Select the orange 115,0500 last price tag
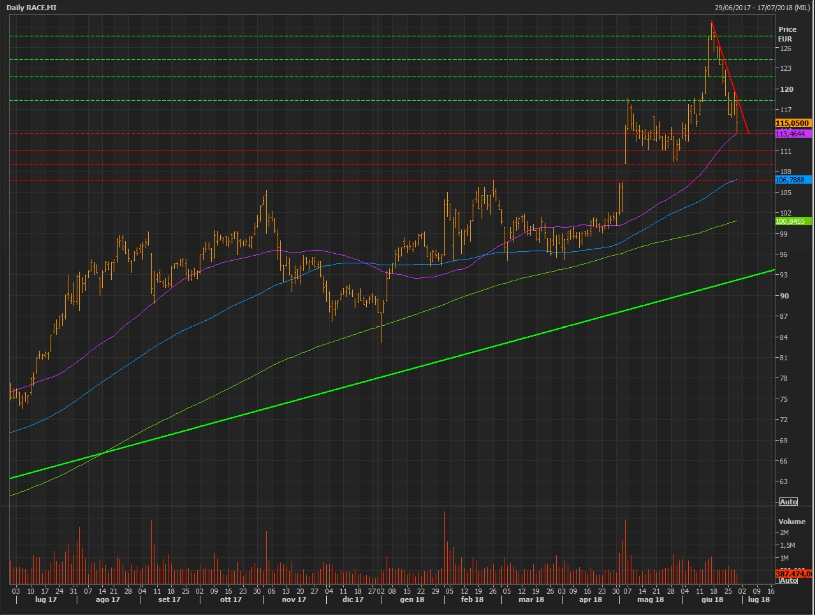 [x=792, y=122]
